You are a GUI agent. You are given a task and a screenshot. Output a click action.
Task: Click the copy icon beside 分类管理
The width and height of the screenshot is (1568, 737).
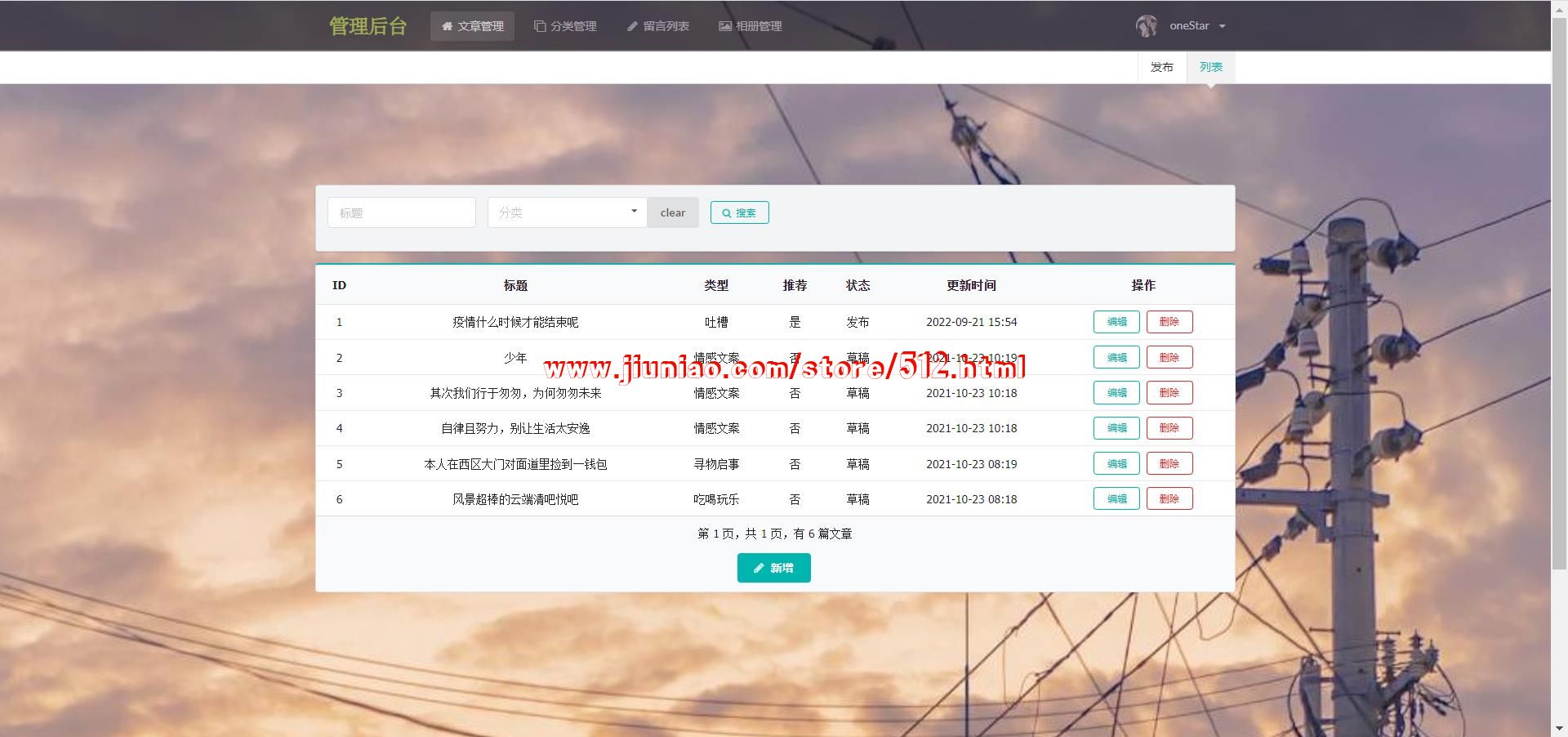tap(540, 26)
